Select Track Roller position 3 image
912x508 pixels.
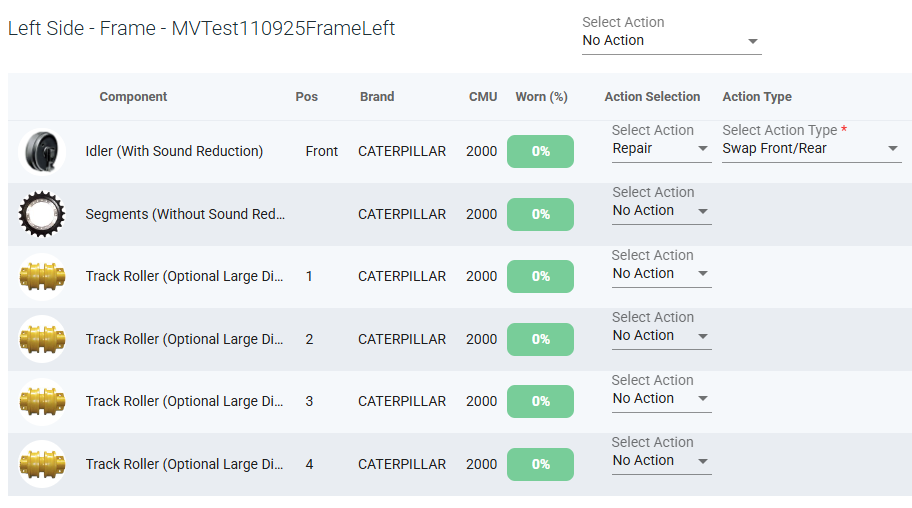(42, 402)
